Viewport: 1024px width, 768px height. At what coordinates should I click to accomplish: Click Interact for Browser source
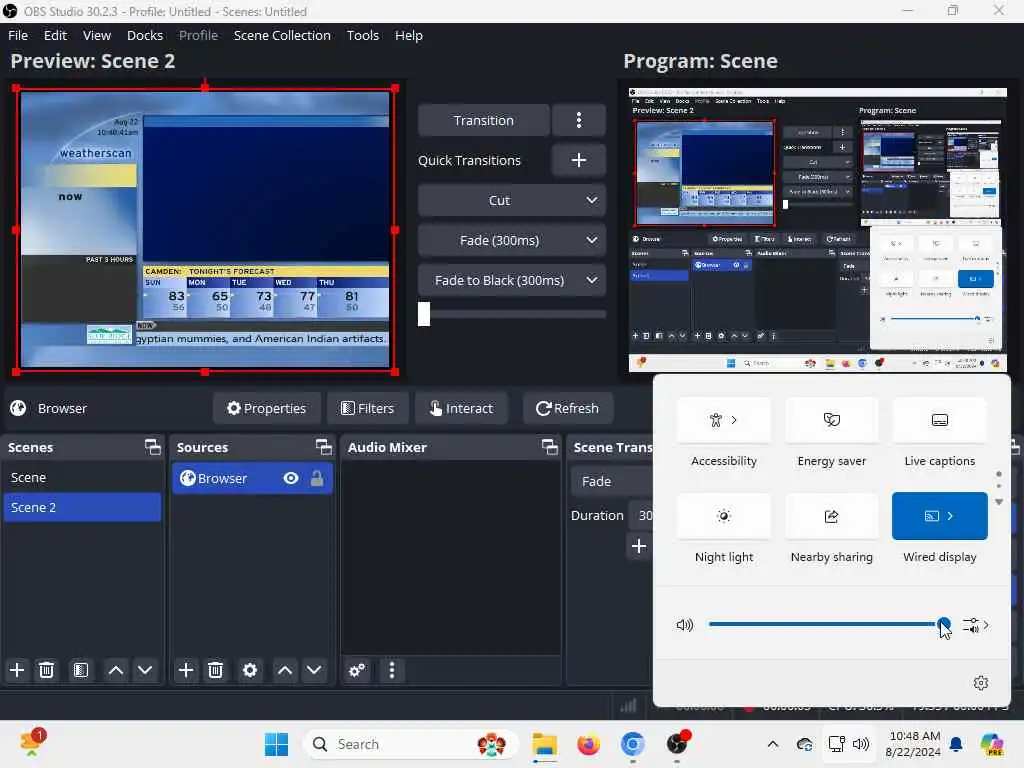462,408
